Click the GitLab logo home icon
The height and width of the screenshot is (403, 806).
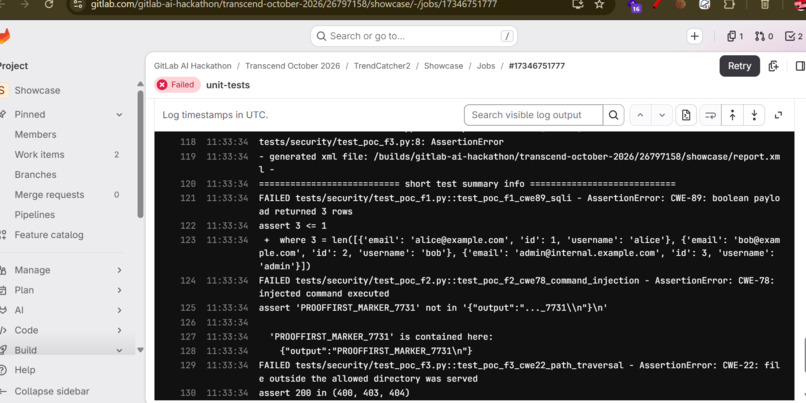4,36
